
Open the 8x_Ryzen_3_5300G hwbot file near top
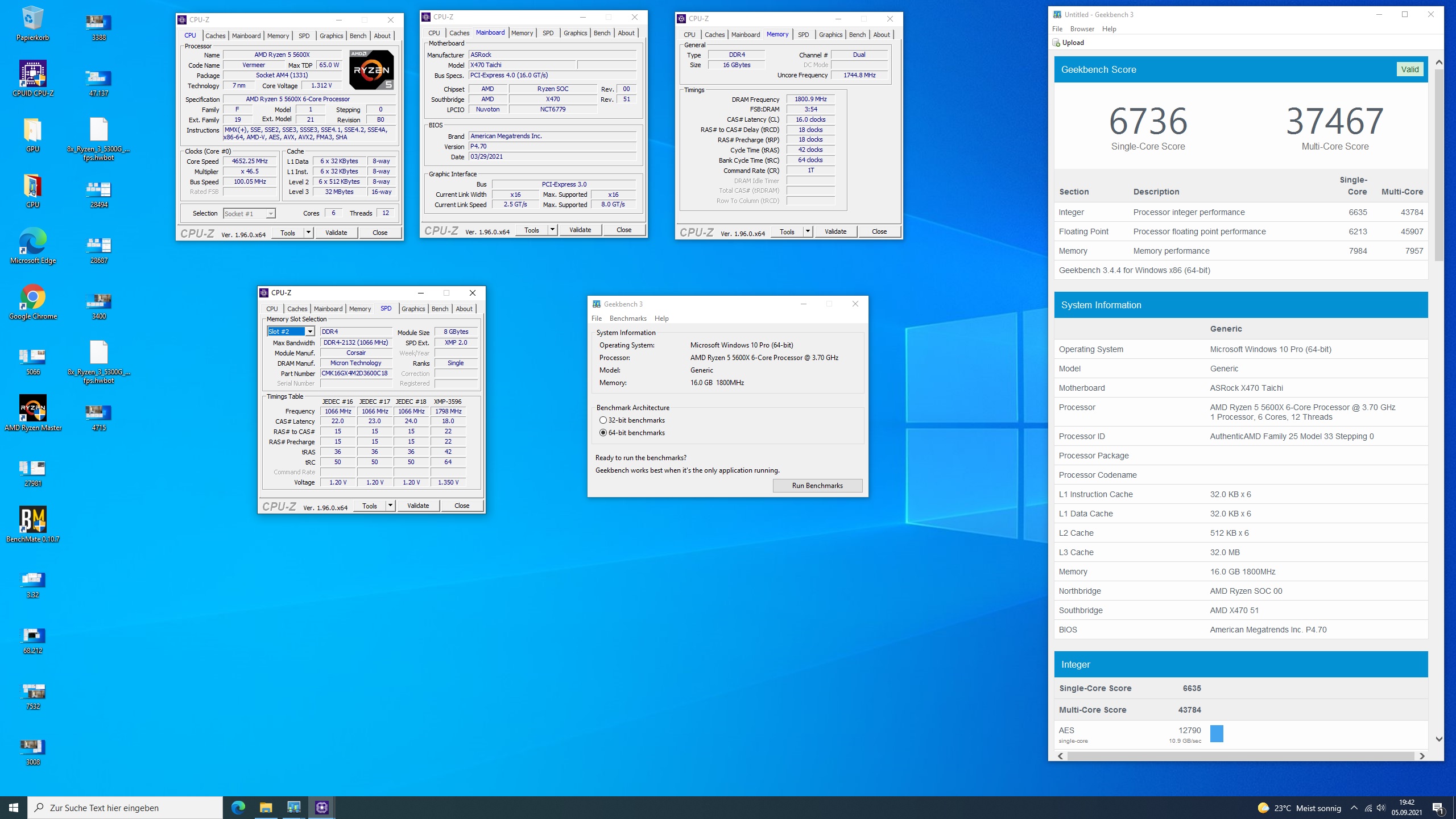pos(98,138)
